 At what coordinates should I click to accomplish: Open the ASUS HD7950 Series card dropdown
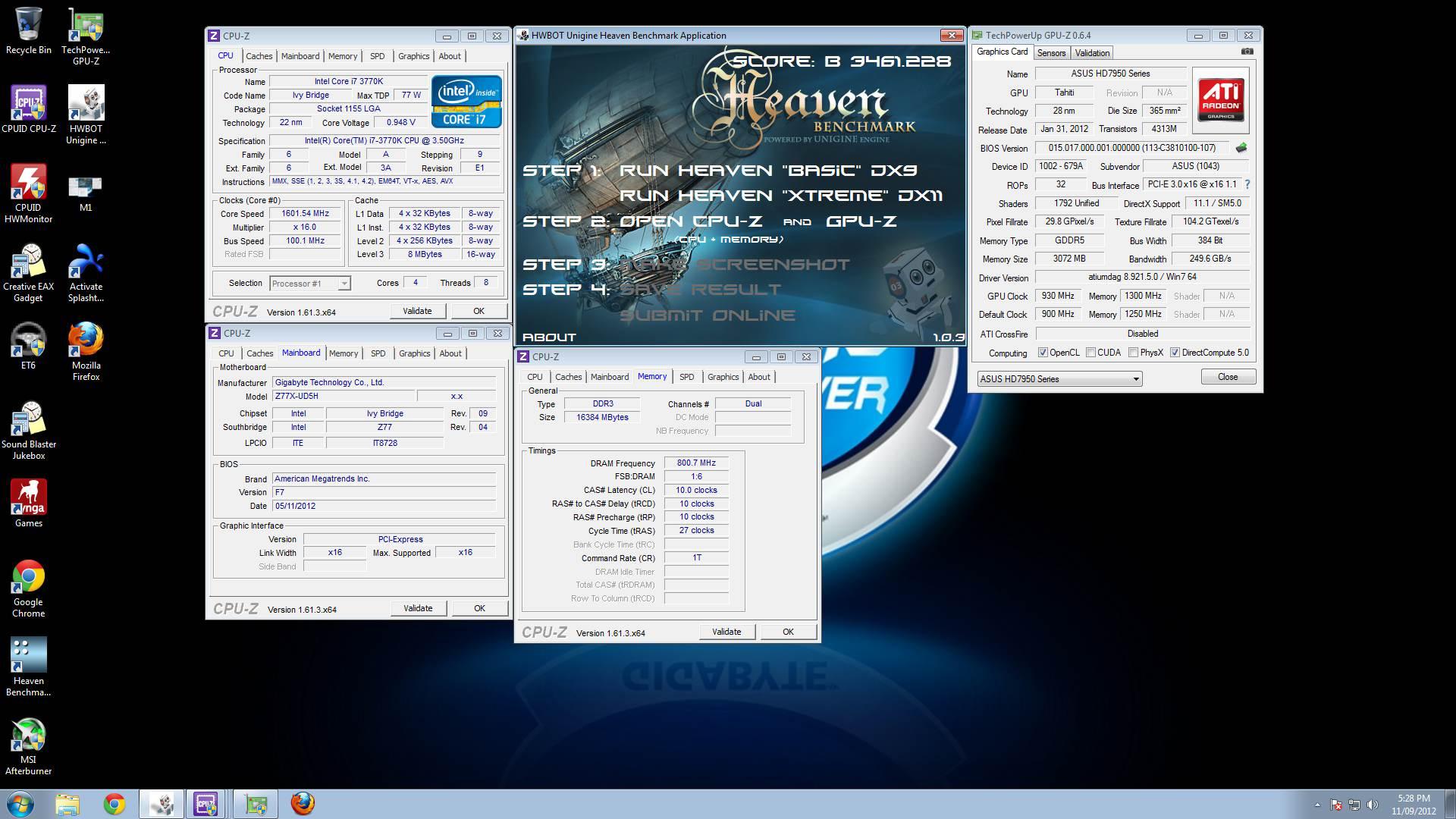tap(1059, 378)
